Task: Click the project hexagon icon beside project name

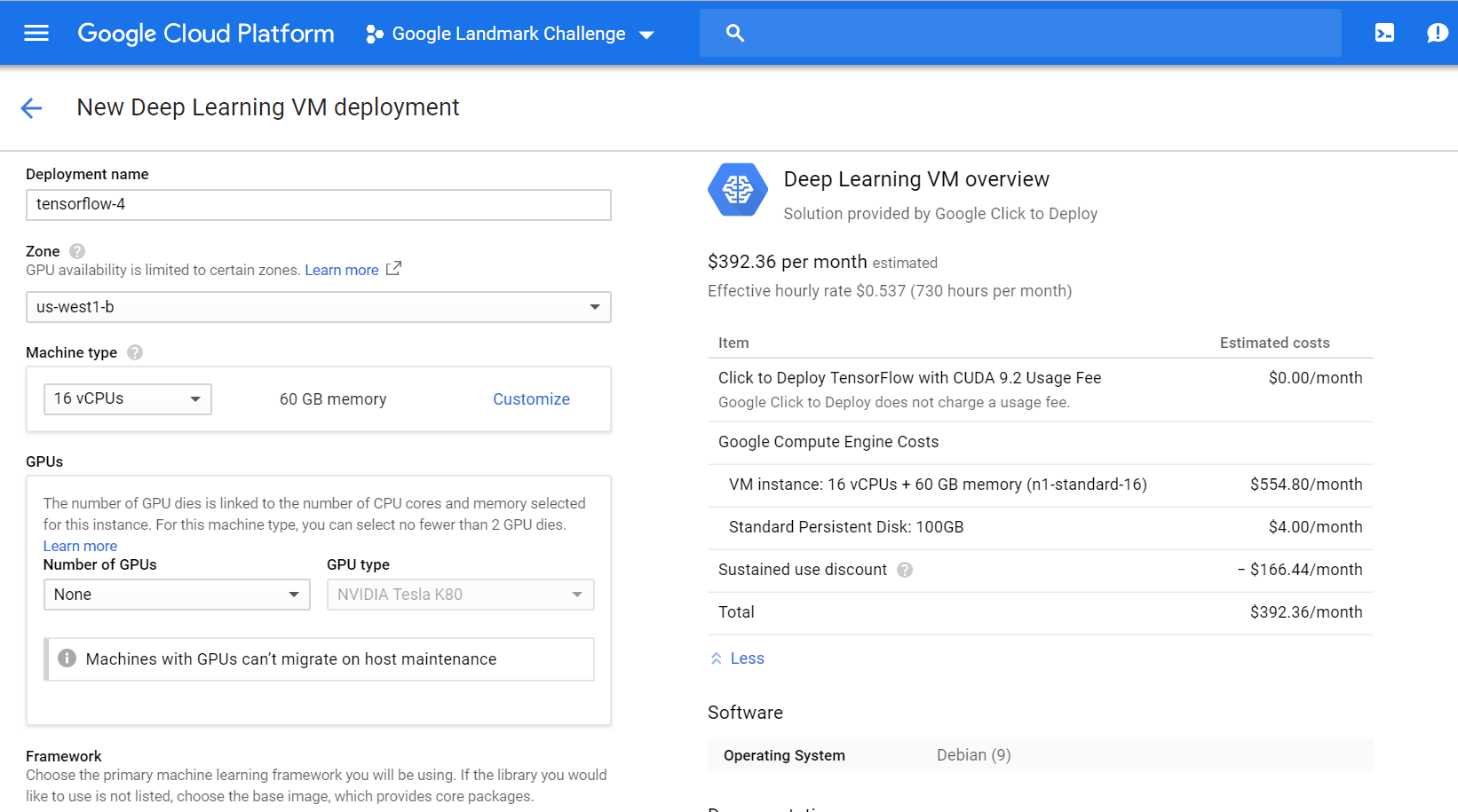Action: click(375, 34)
